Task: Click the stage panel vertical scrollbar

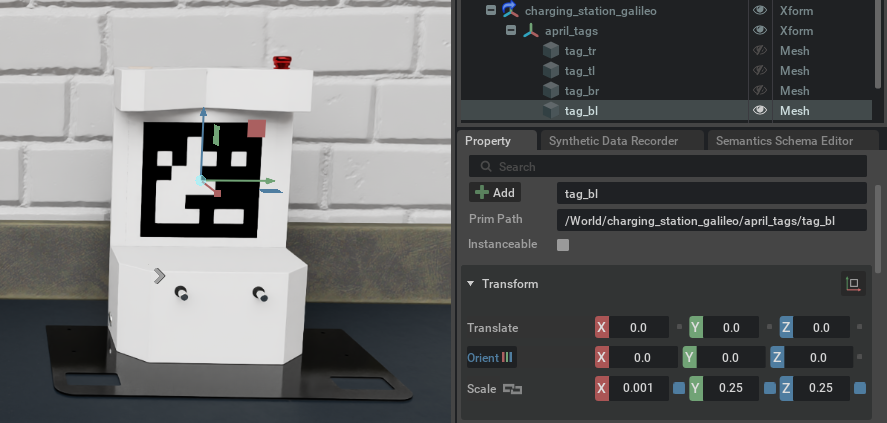Action: click(878, 44)
